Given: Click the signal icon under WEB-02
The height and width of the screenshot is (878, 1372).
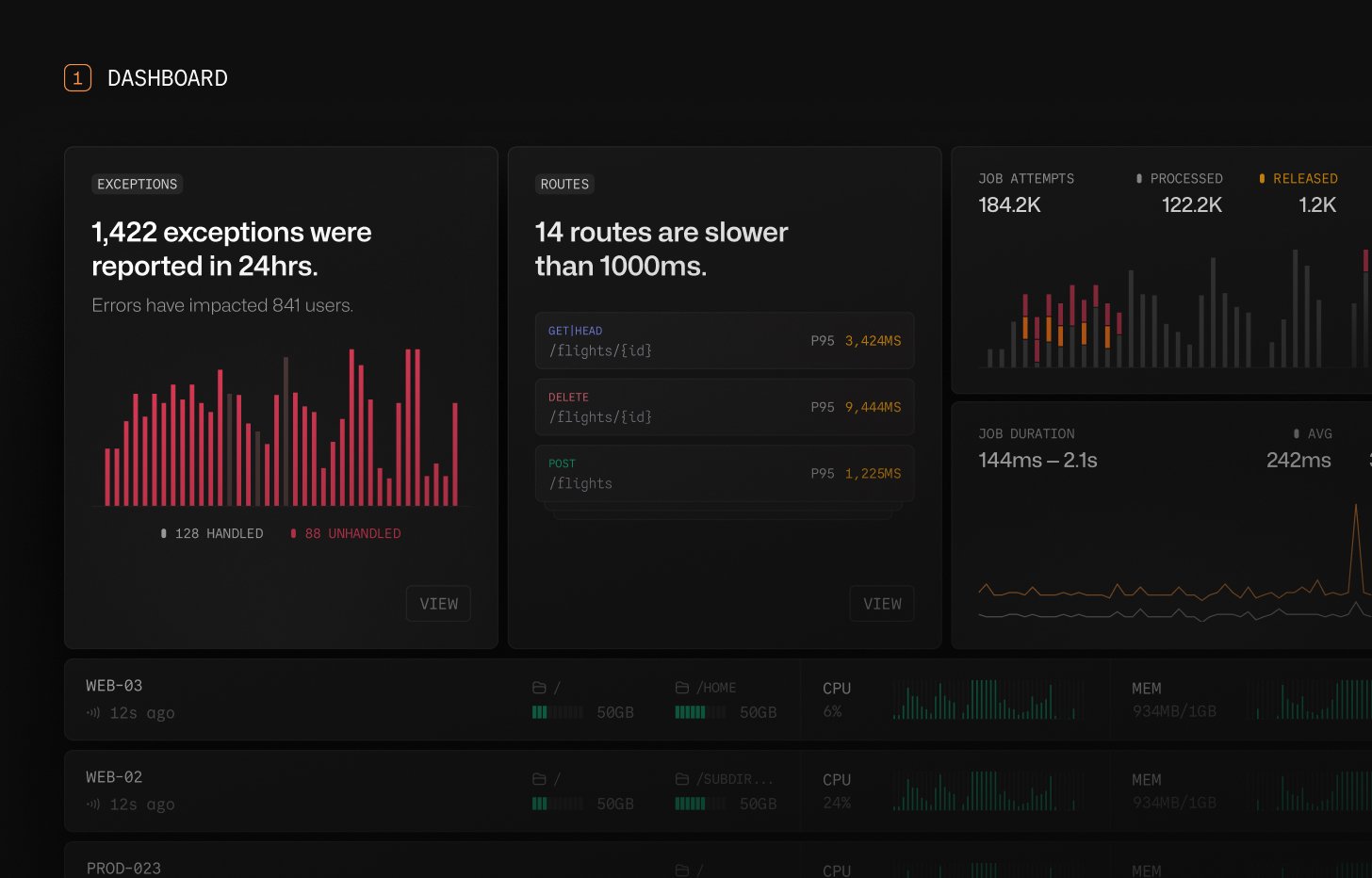Looking at the screenshot, I should tap(93, 805).
